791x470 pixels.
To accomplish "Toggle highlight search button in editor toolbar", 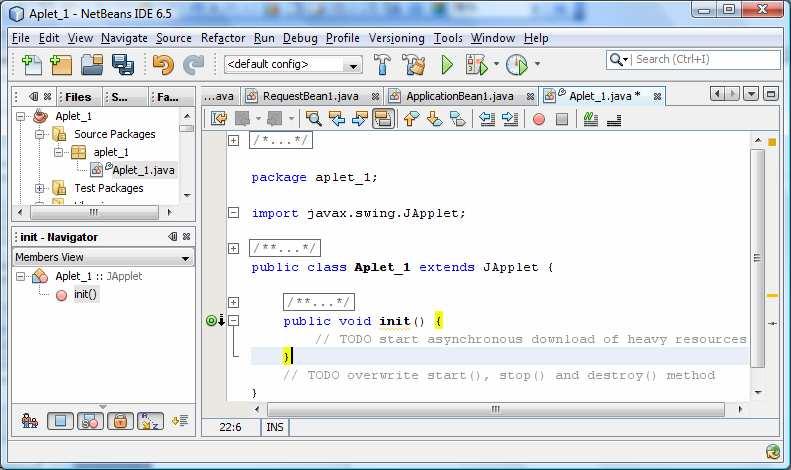I will 383,119.
